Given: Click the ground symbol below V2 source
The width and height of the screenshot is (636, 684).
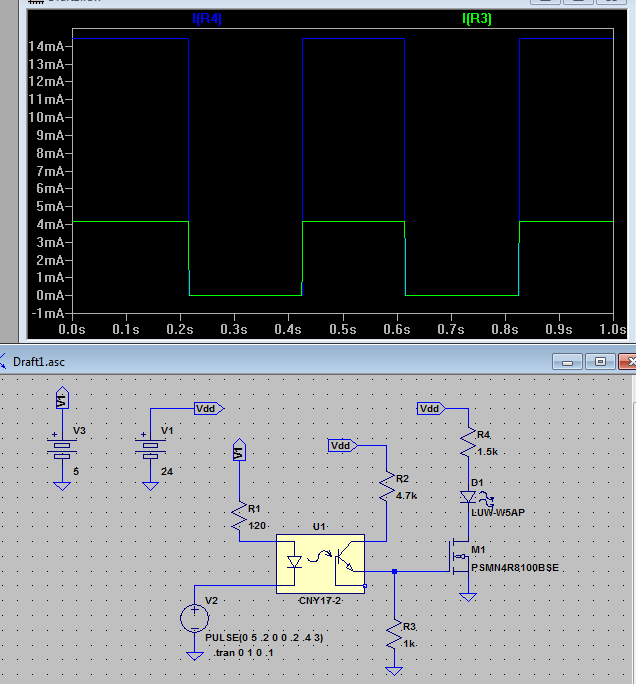Looking at the screenshot, I should [195, 656].
